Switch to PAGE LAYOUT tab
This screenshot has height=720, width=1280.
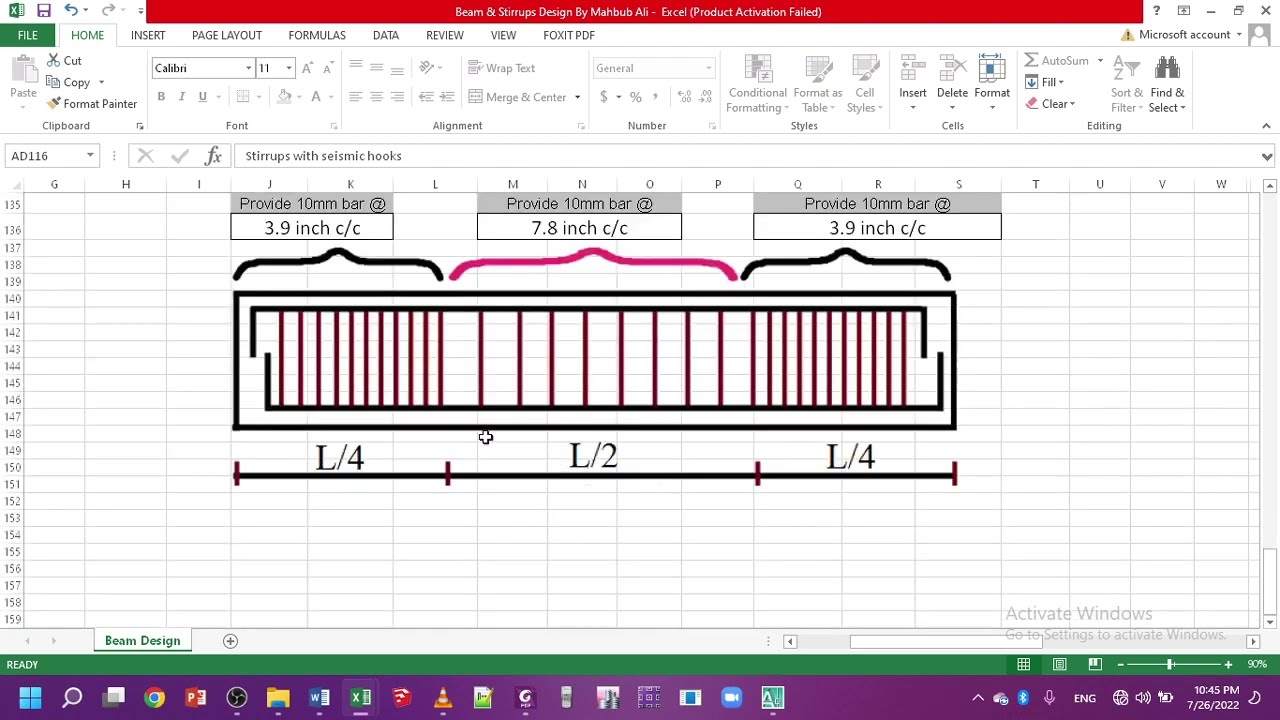click(227, 35)
